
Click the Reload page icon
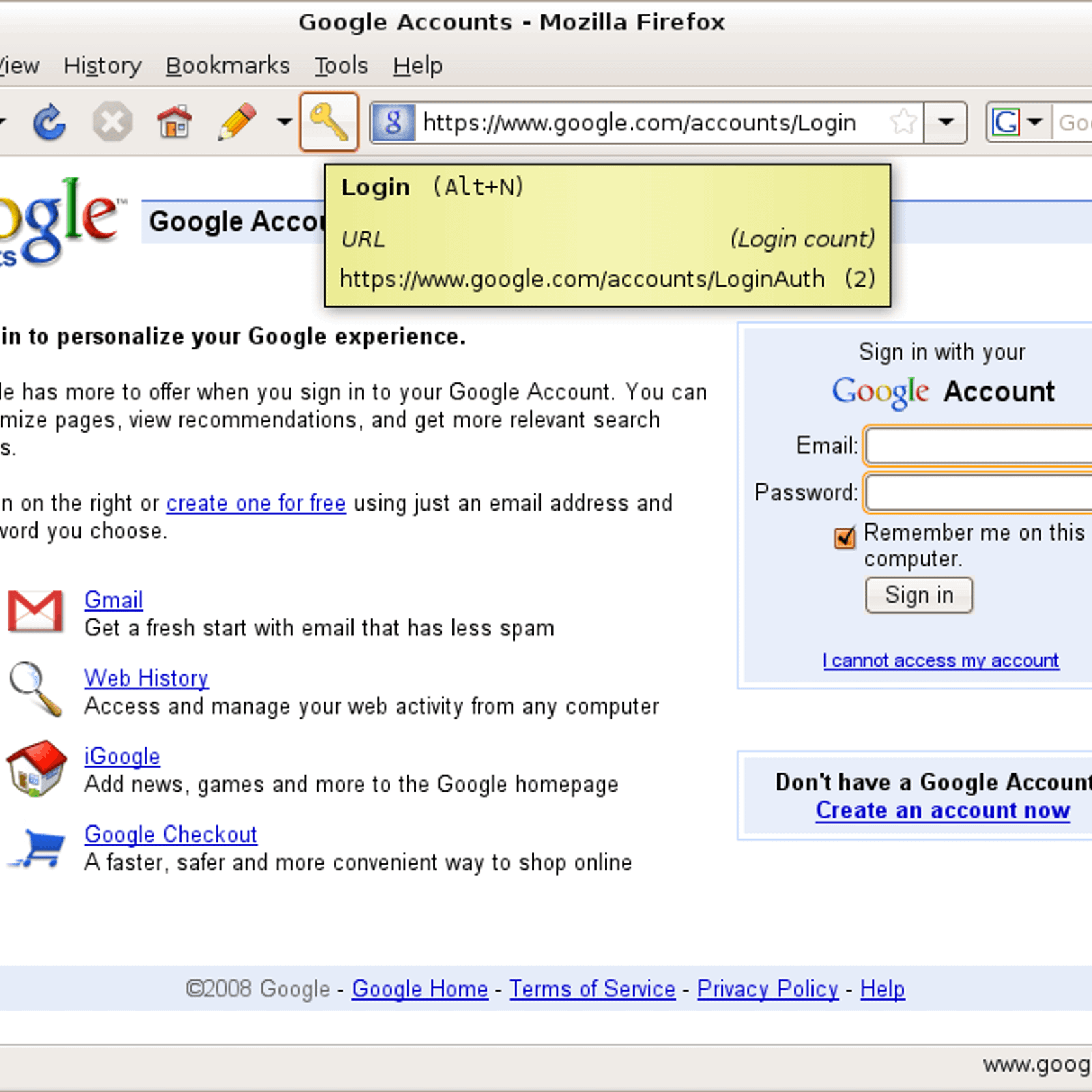point(50,123)
